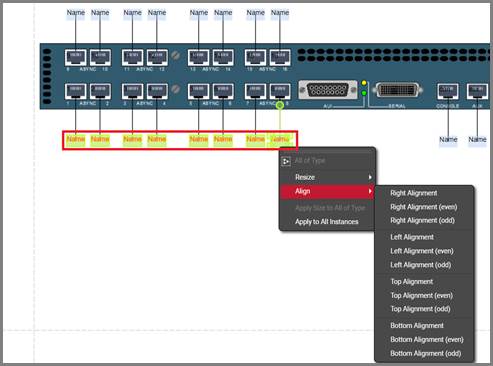The height and width of the screenshot is (366, 493).
Task: Click the yellow status LED on the panel
Action: (x=364, y=83)
